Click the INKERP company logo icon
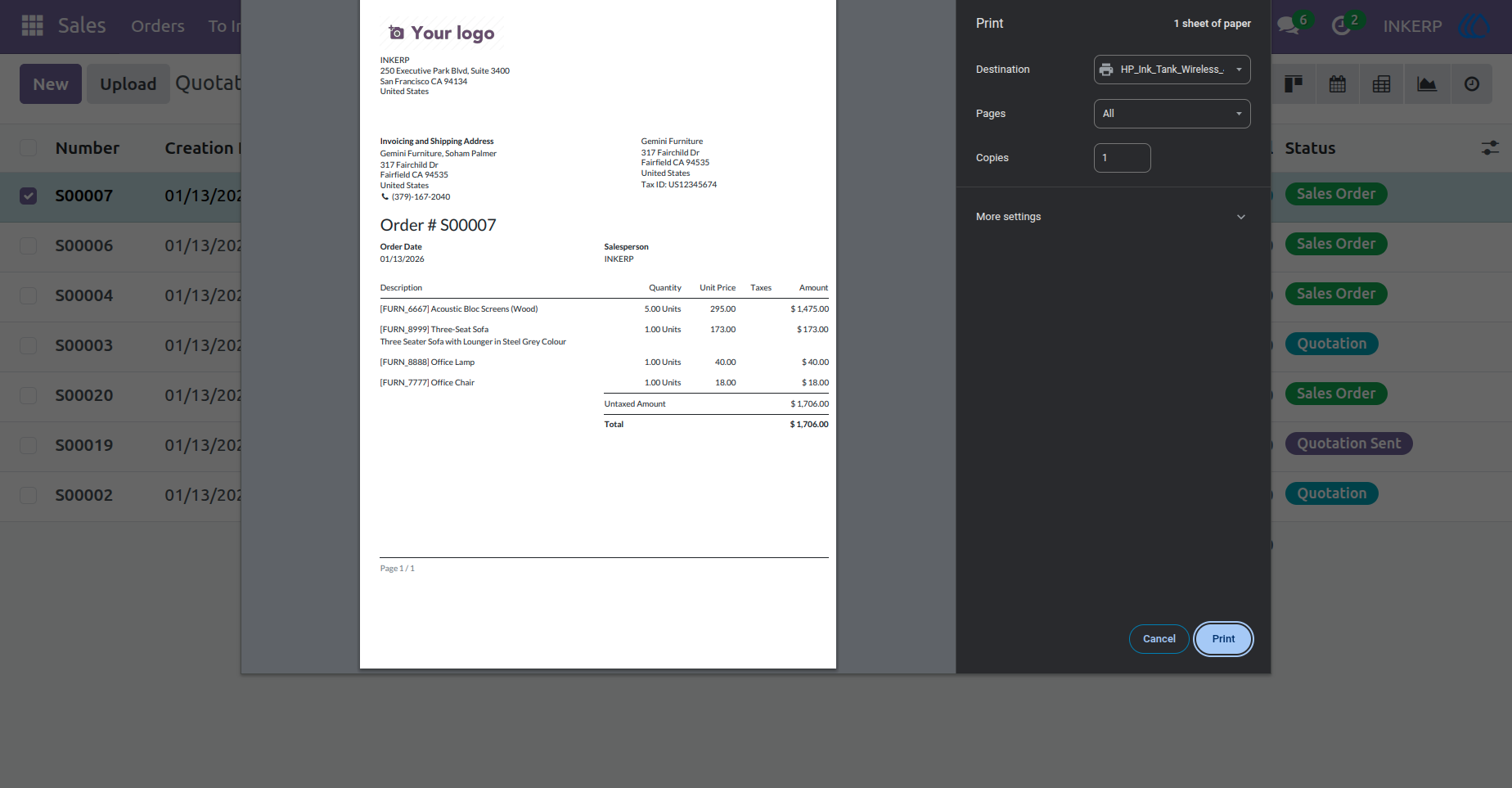 1474,26
